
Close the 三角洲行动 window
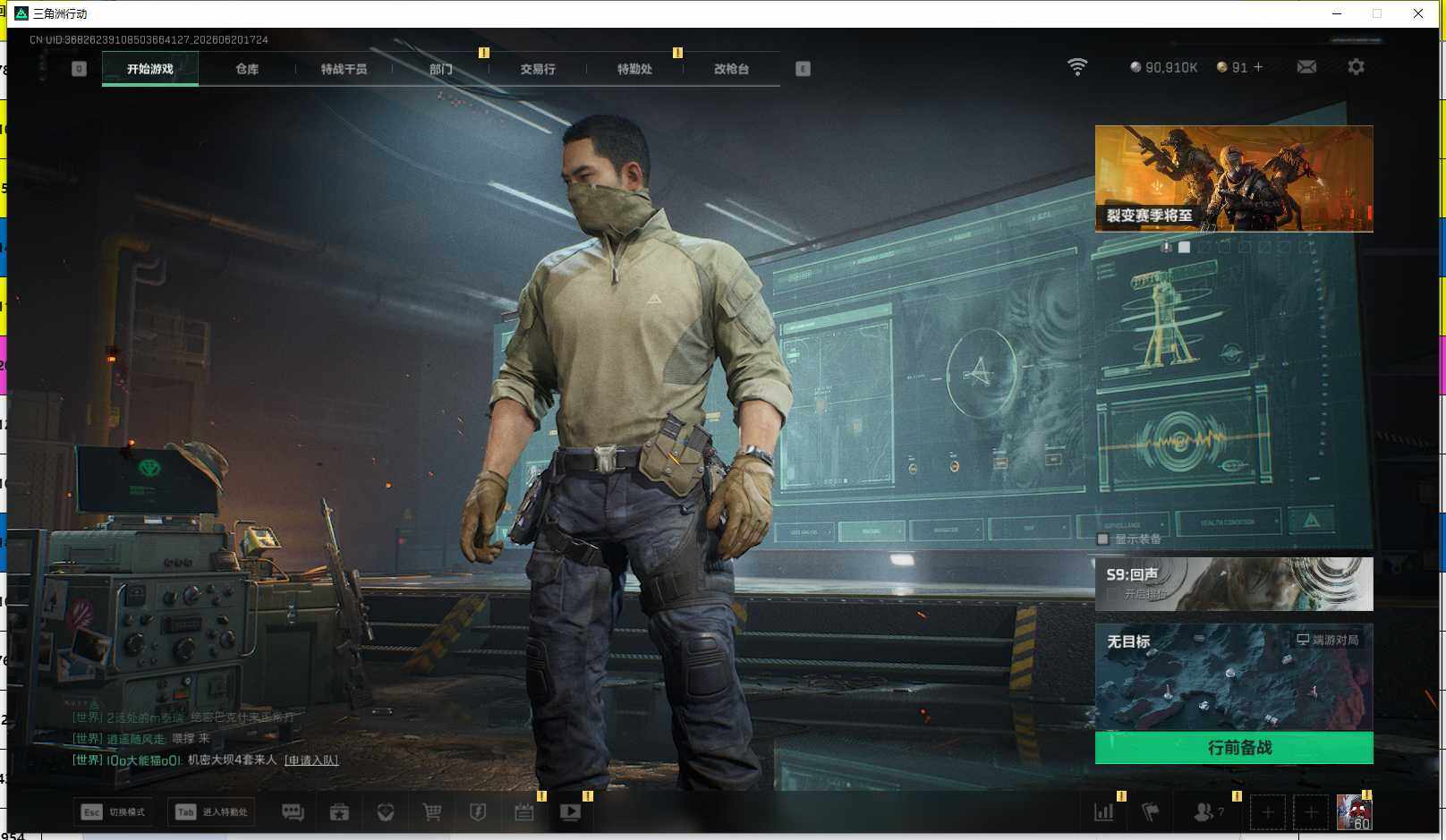[x=1418, y=13]
